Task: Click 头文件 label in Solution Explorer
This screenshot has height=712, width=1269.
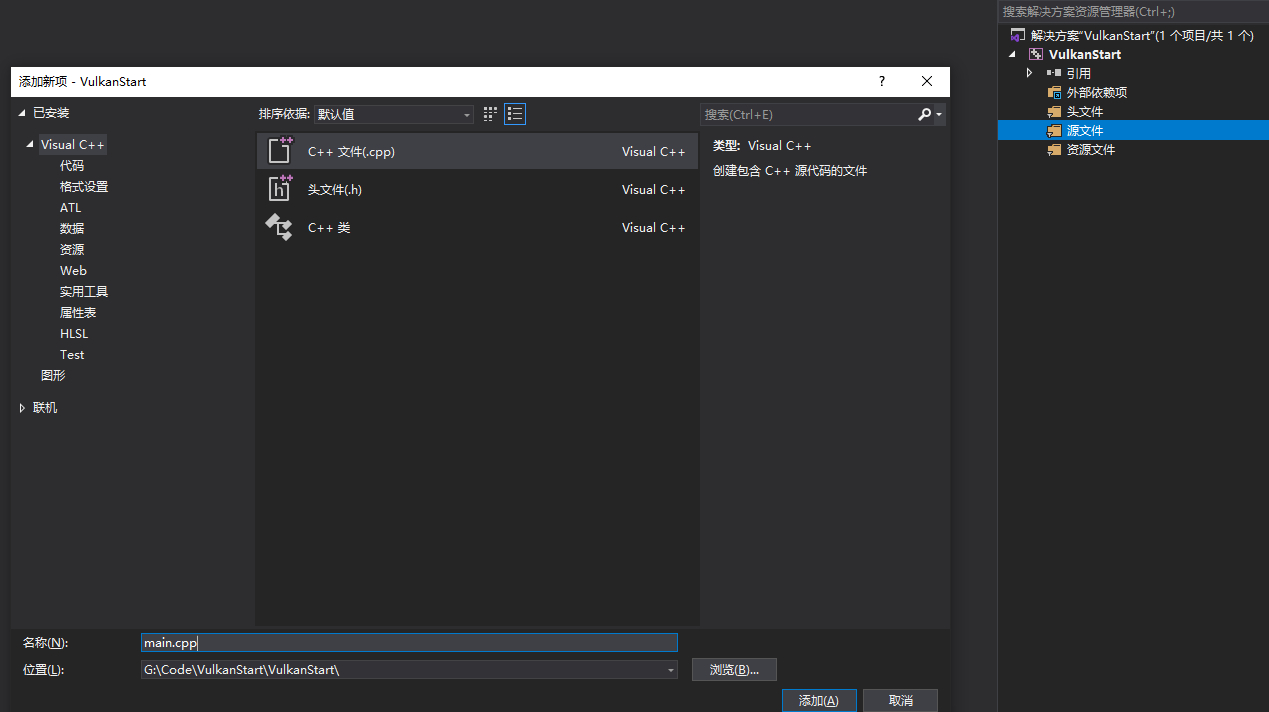Action: pyautogui.click(x=1085, y=112)
